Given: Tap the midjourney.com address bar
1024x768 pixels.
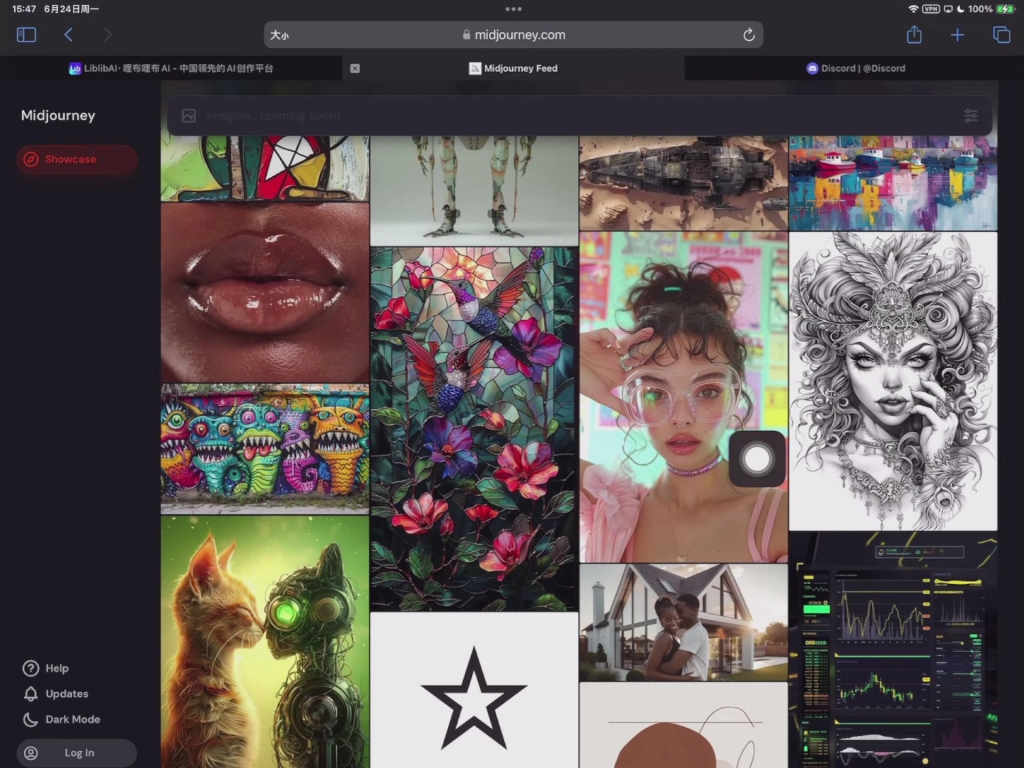Looking at the screenshot, I should point(513,35).
